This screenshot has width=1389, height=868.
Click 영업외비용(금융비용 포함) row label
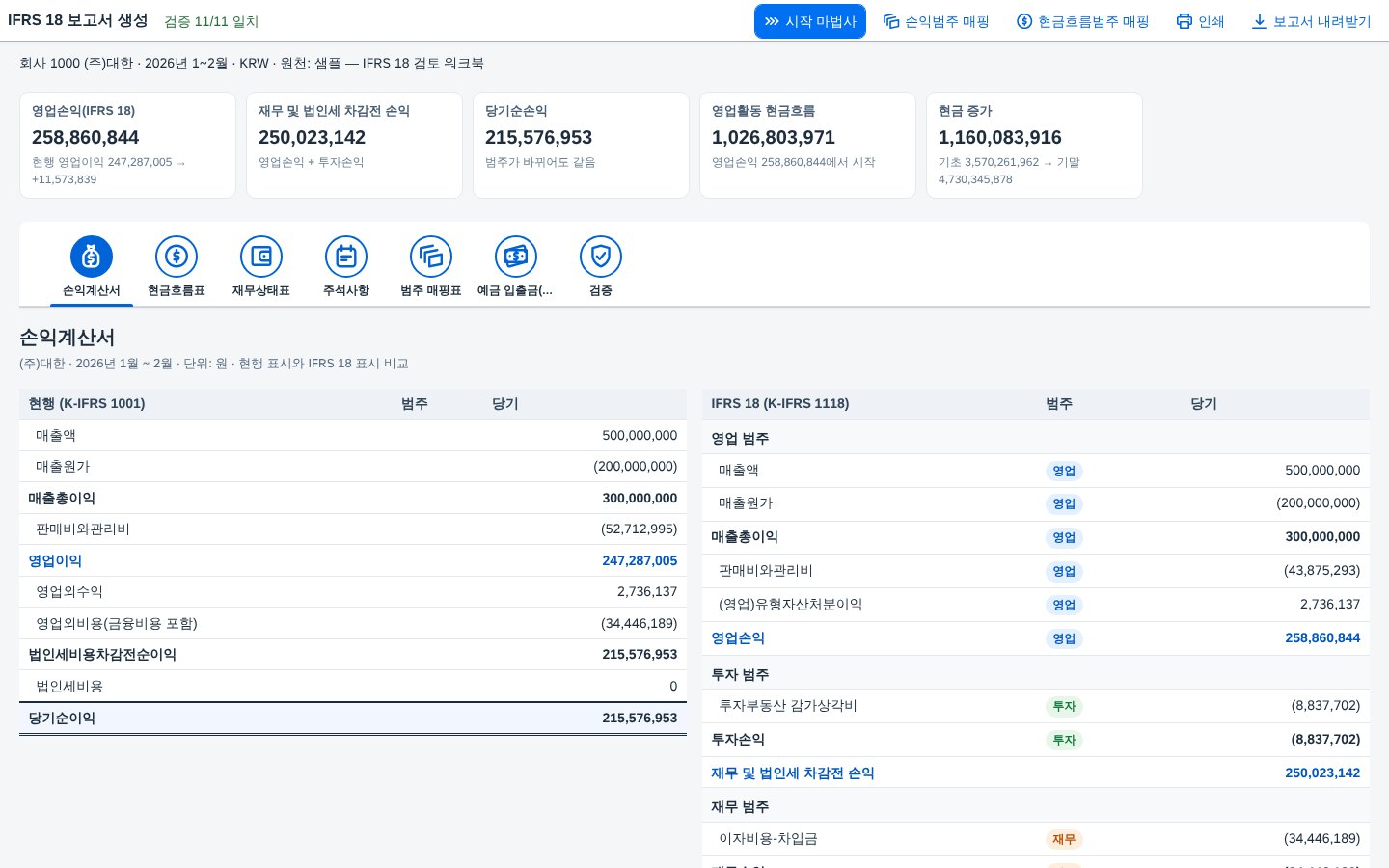(117, 623)
